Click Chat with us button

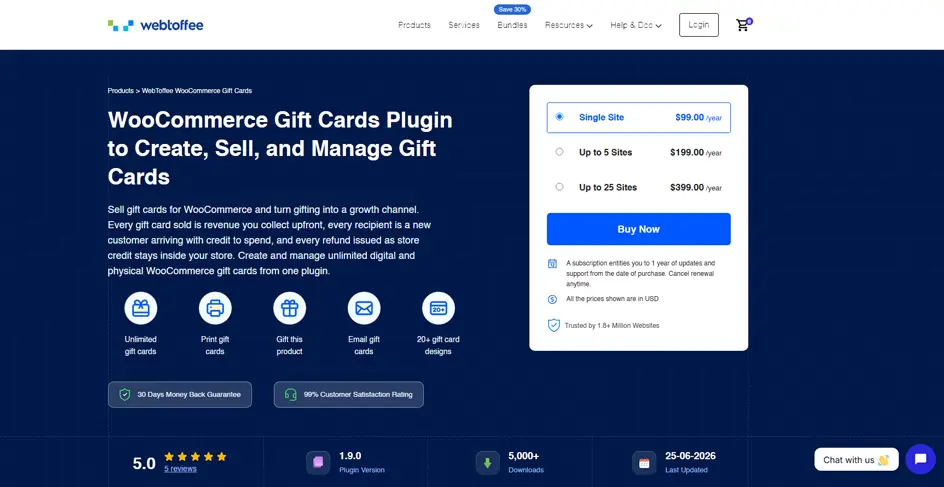click(856, 460)
